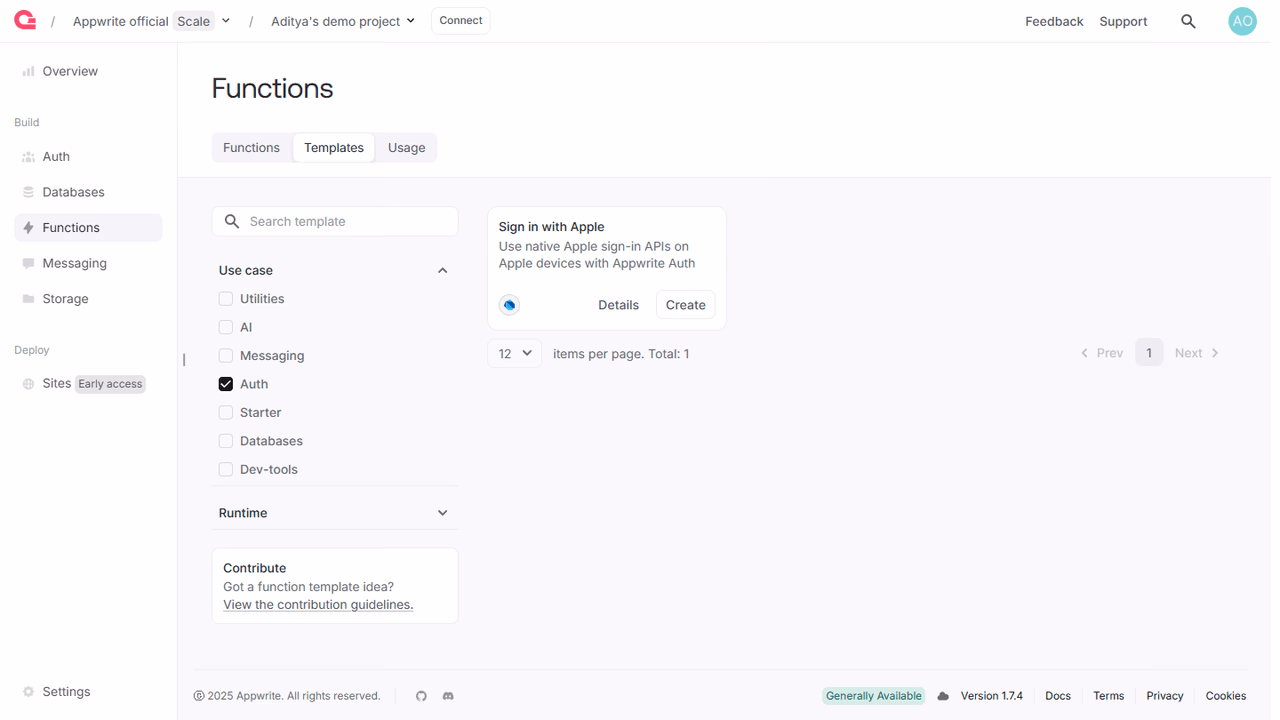Click the Storage folder icon in sidebar
Screen dimensions: 1280x720
point(28,299)
